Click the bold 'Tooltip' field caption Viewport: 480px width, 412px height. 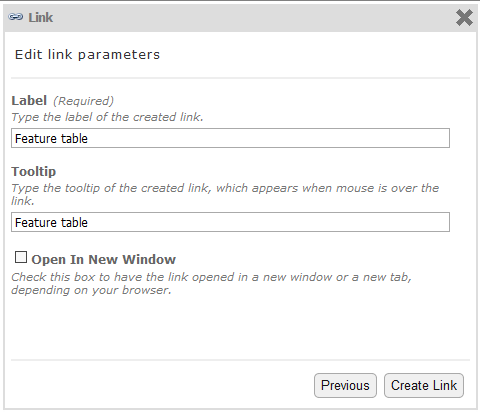click(x=34, y=171)
